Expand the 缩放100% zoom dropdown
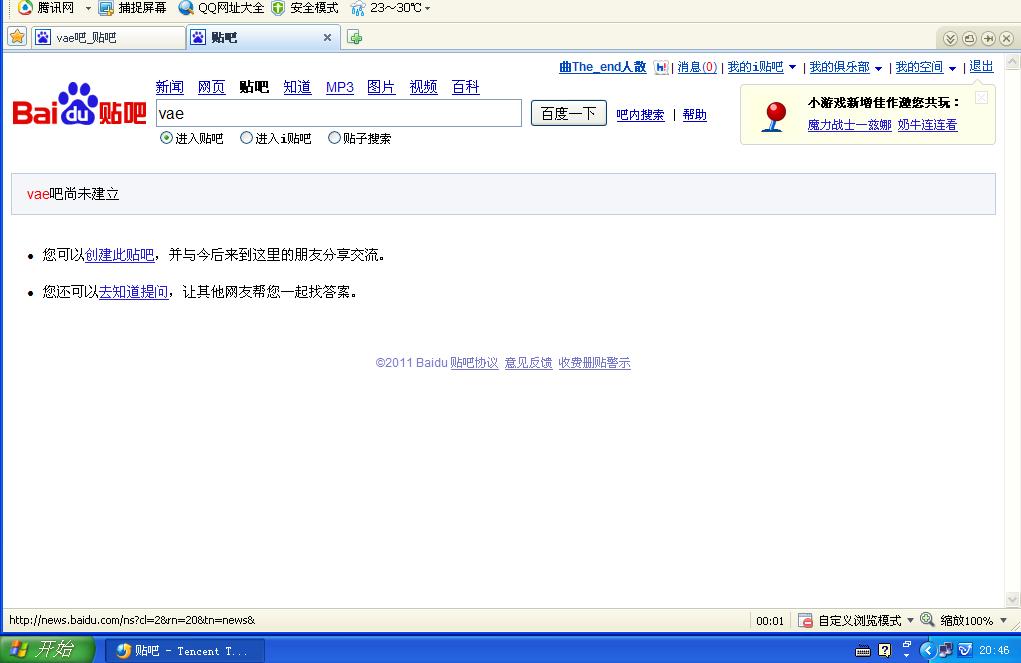This screenshot has height=663, width=1021. (1003, 620)
